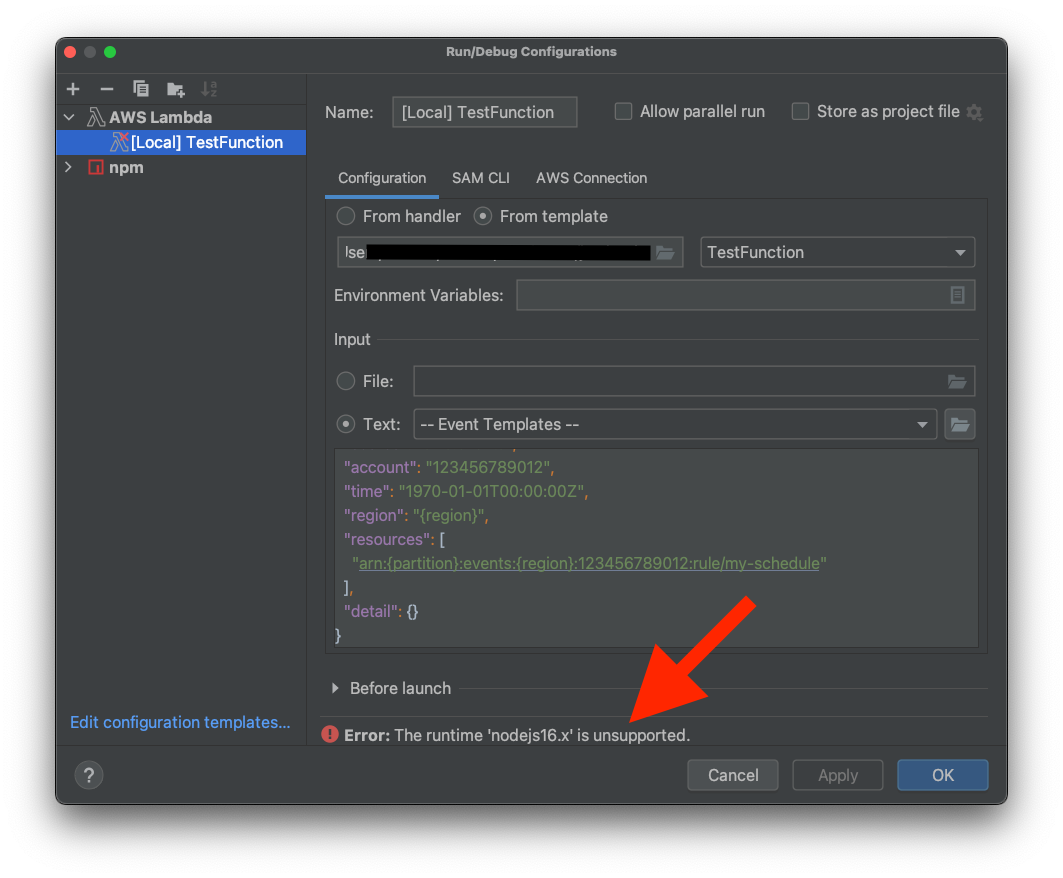This screenshot has height=878, width=1063.
Task: Open the Event Templates dropdown
Action: click(x=675, y=424)
